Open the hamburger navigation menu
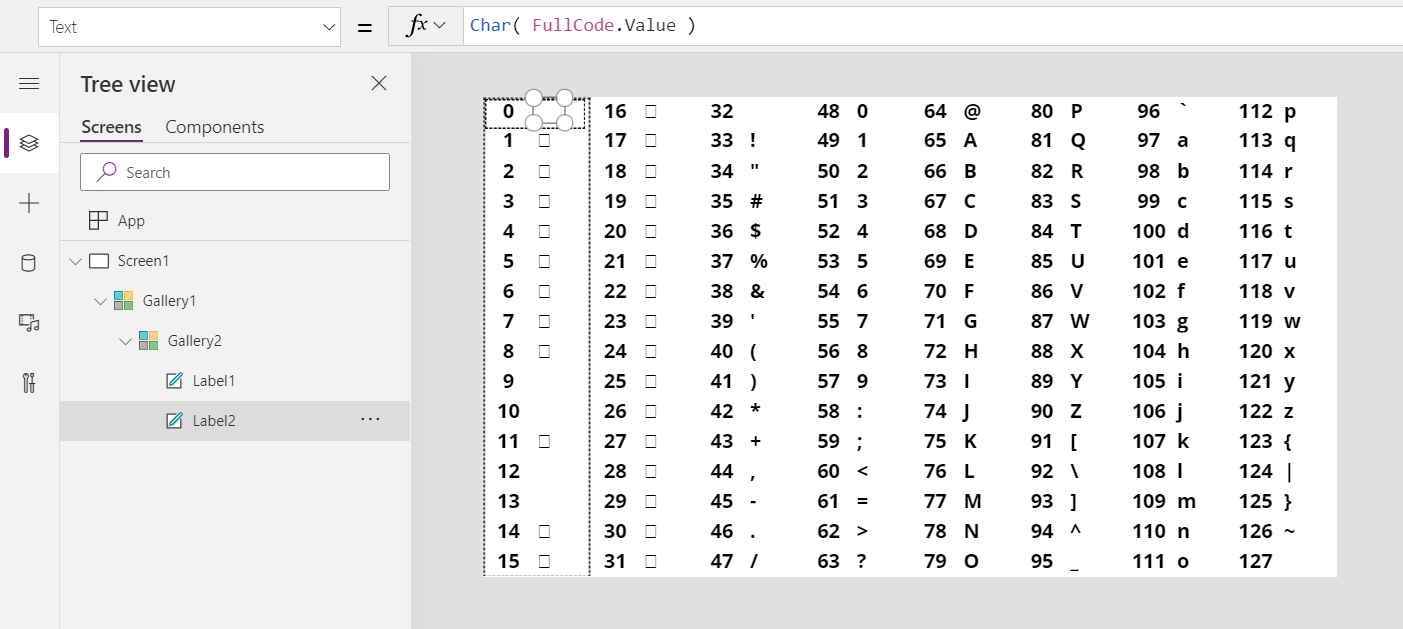This screenshot has height=629, width=1403. tap(29, 83)
